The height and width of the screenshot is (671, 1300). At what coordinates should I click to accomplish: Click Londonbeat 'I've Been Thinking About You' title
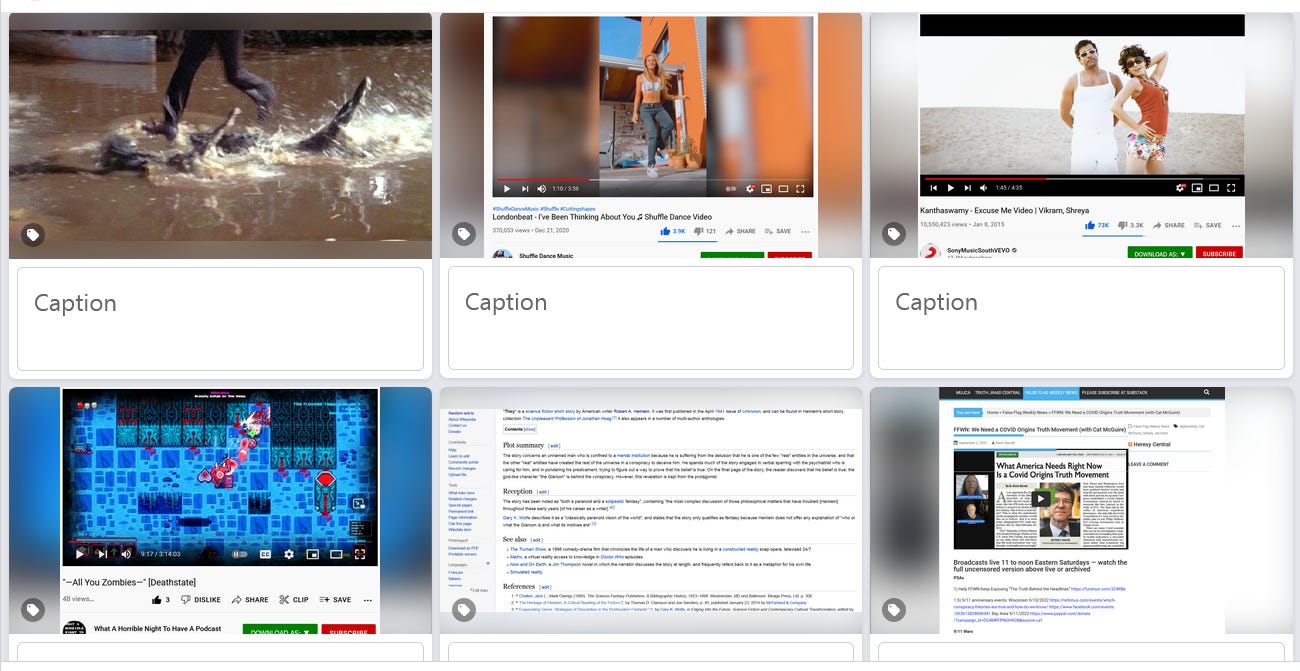coord(602,217)
